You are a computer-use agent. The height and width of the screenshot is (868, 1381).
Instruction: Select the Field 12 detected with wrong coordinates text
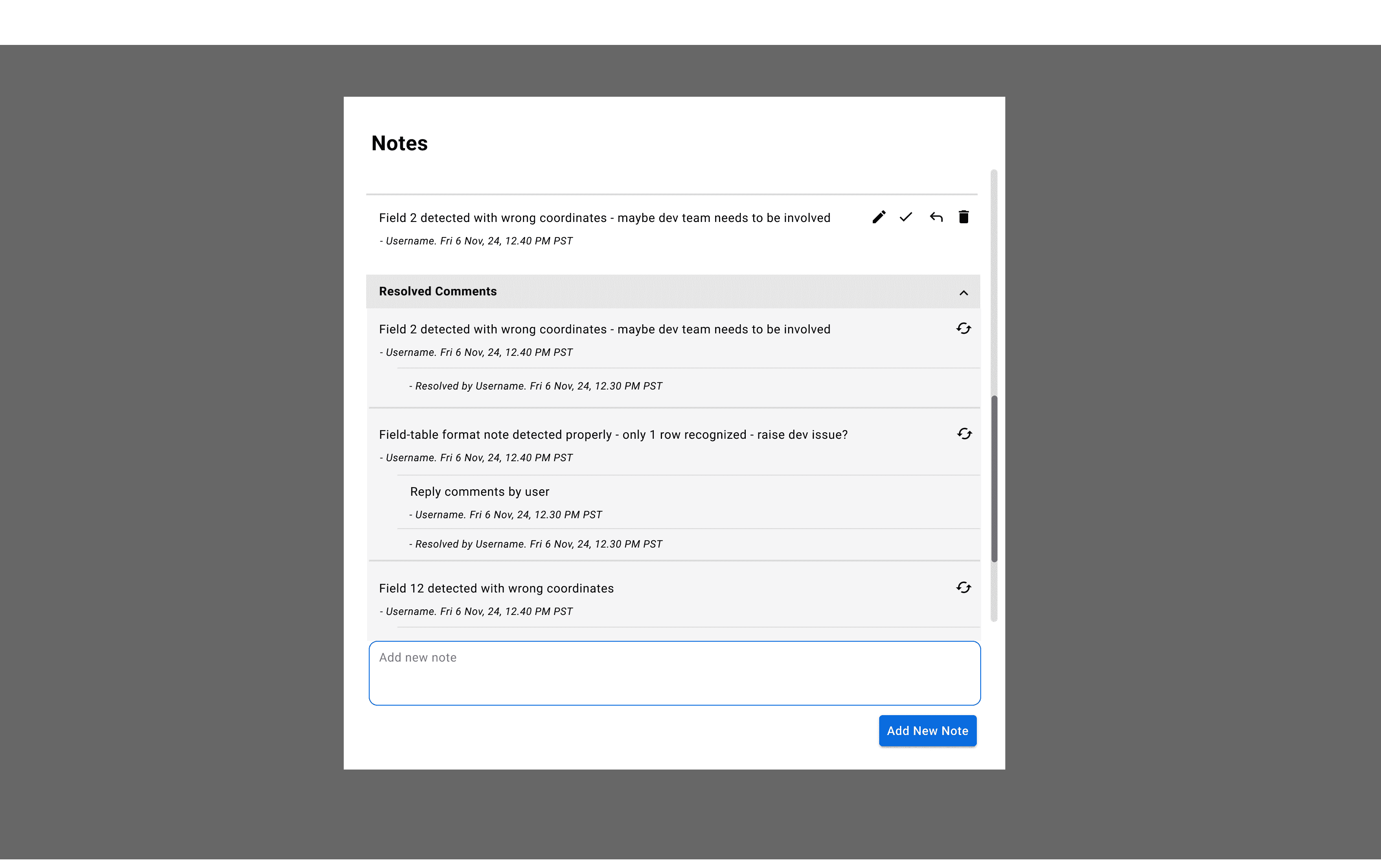tap(496, 588)
